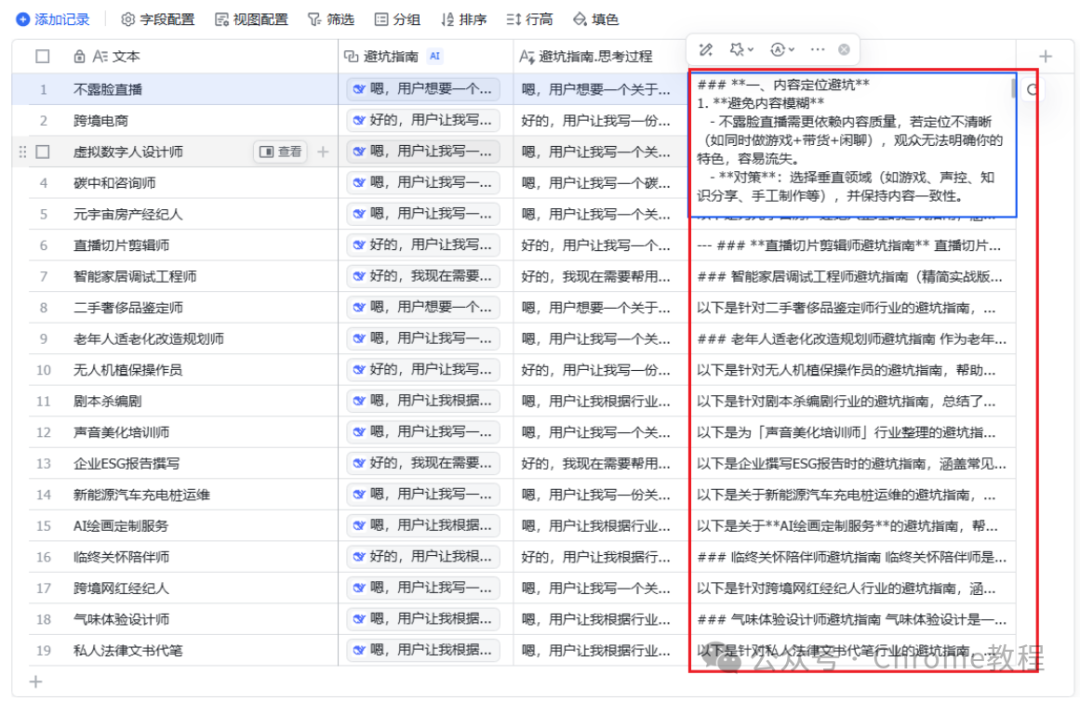Click the cell starting 以下是针对二手奢侈品鉴定师

click(853, 308)
